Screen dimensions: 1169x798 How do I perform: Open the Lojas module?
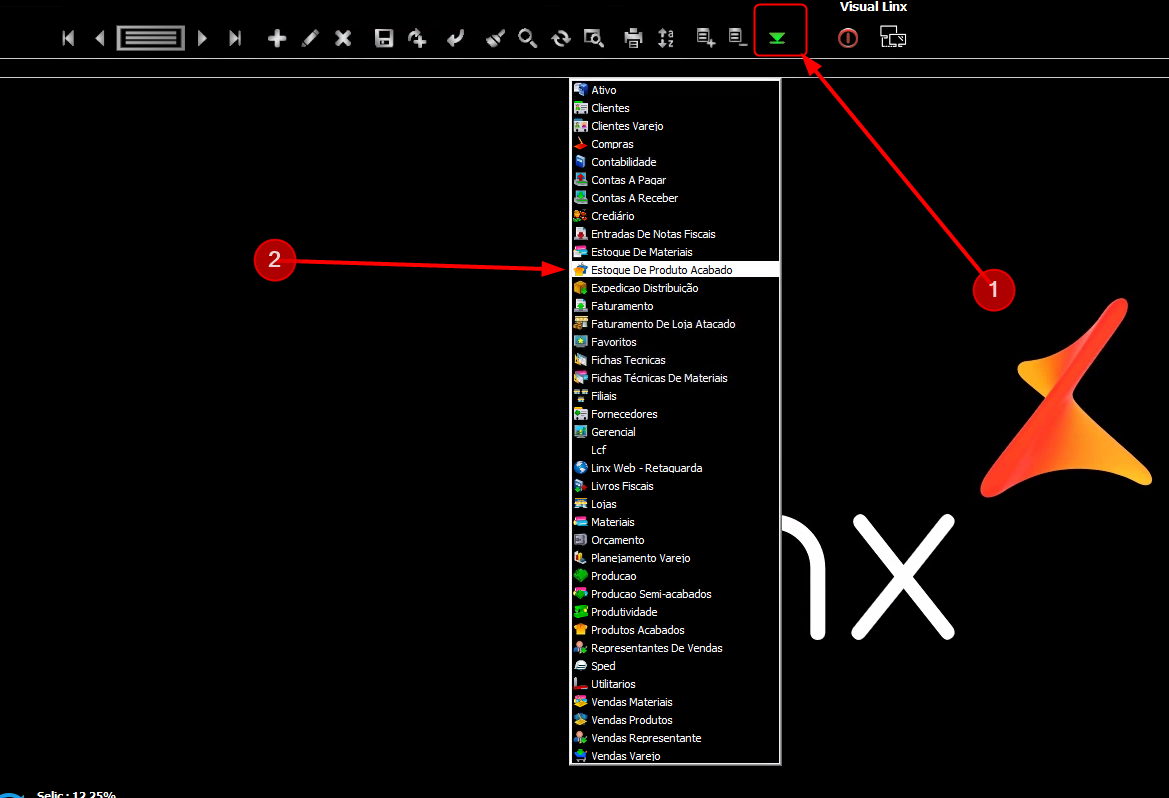coord(675,504)
